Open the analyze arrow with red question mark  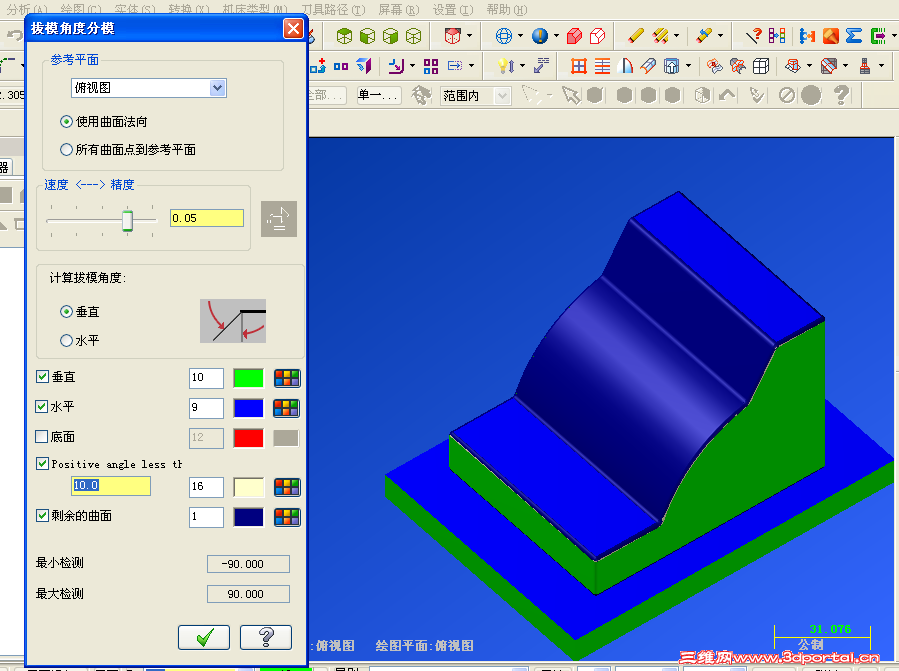[x=753, y=36]
